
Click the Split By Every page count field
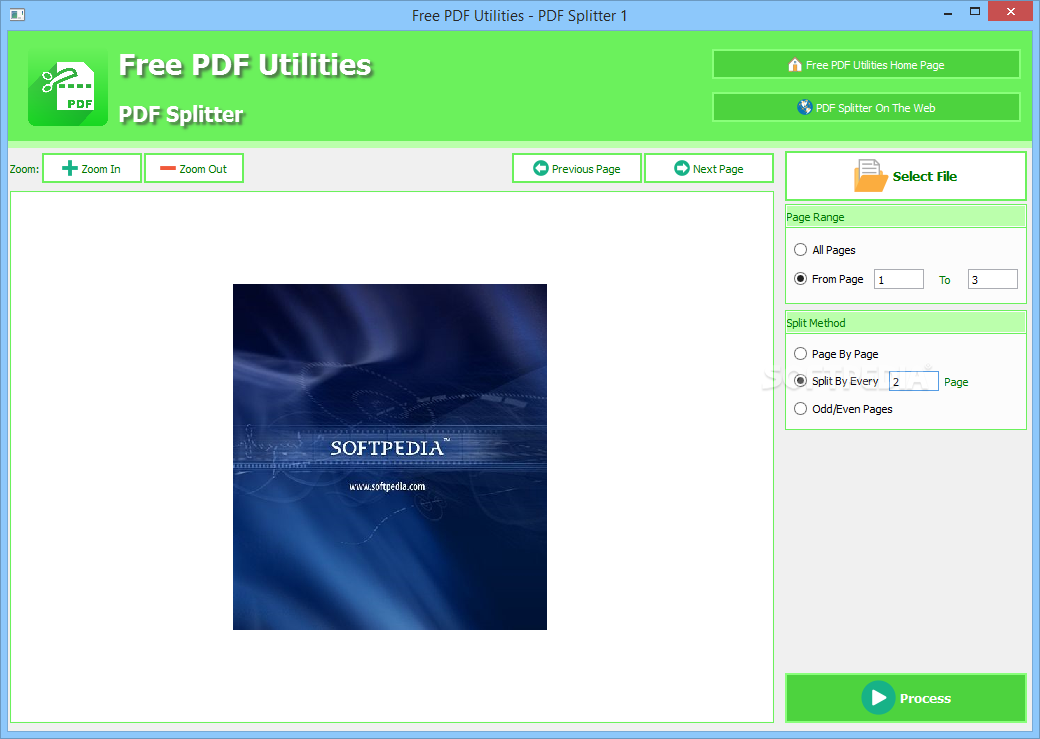coord(914,381)
